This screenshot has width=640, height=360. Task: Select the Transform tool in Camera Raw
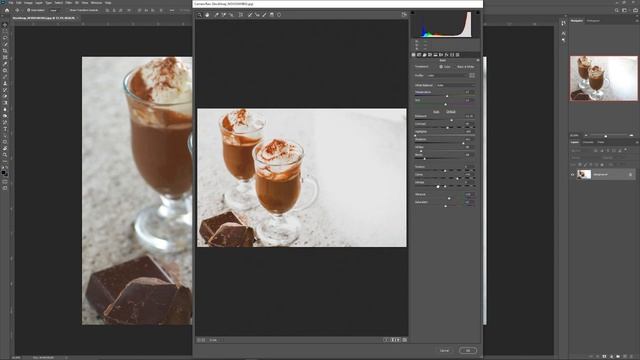pos(241,15)
